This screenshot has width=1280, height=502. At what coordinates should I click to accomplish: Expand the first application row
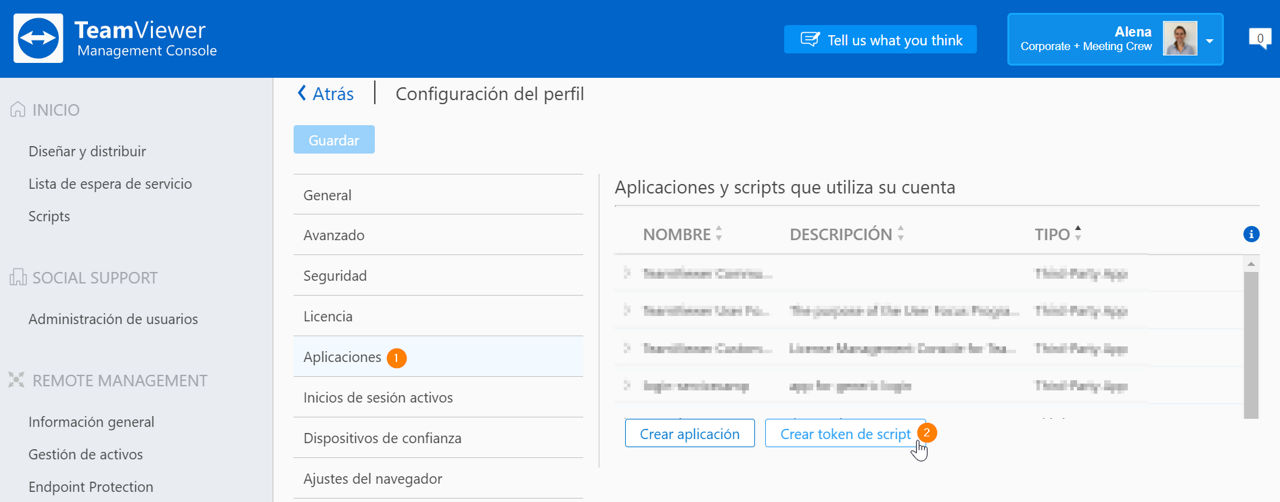627,273
